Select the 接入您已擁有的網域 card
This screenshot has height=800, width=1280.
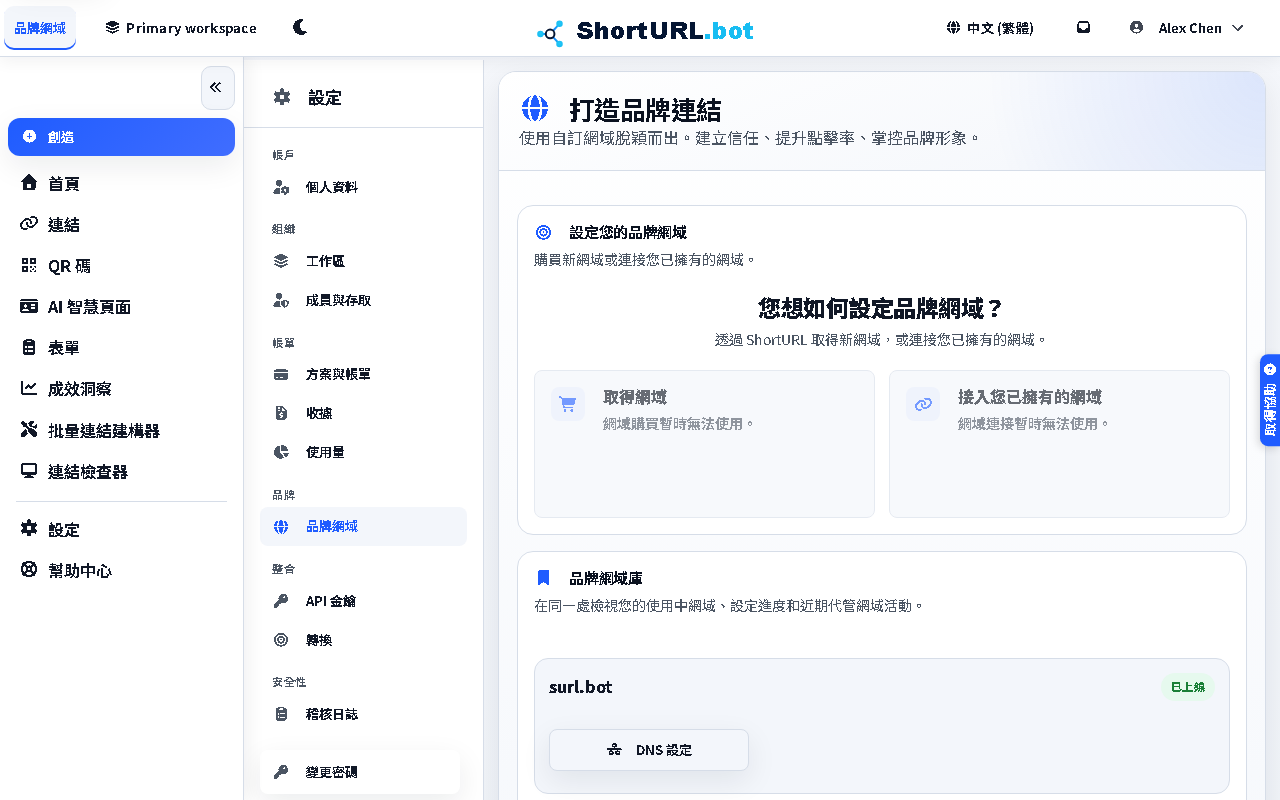pyautogui.click(x=1059, y=444)
